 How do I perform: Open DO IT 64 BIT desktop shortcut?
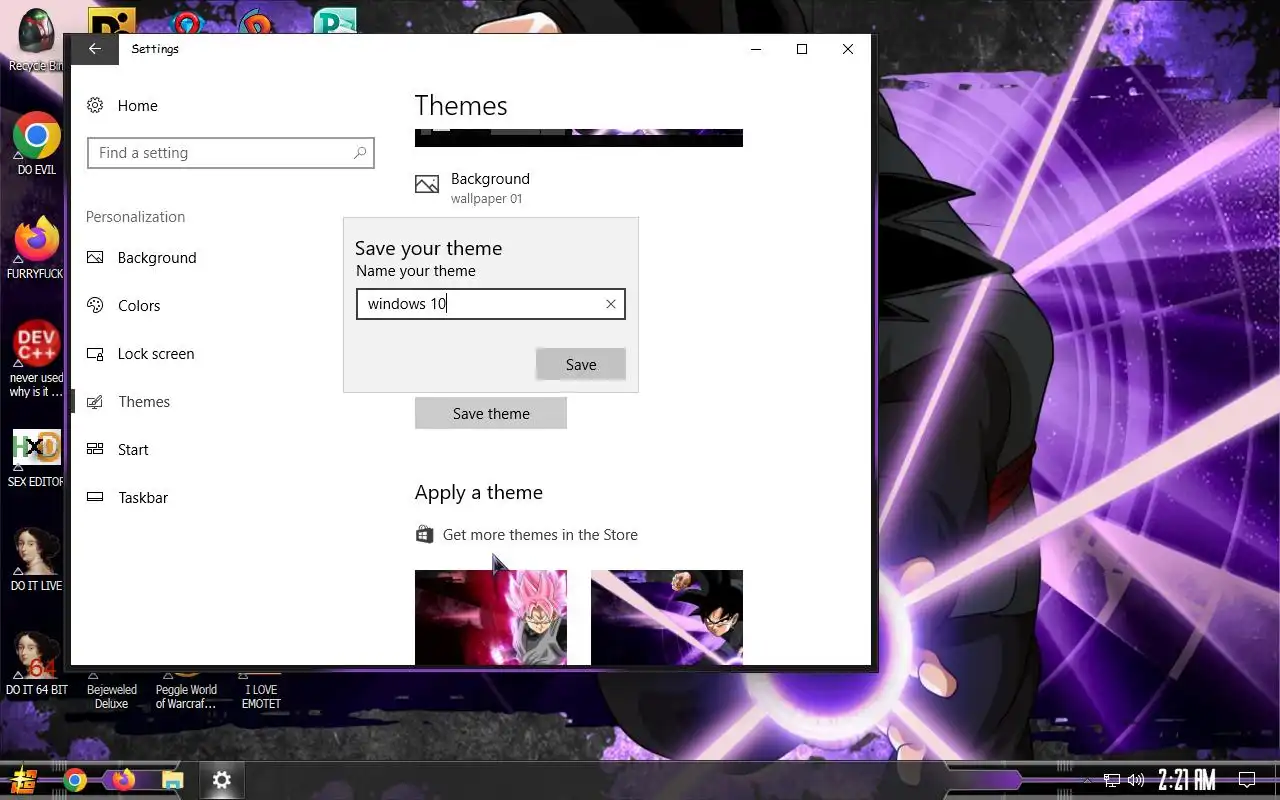click(x=36, y=664)
